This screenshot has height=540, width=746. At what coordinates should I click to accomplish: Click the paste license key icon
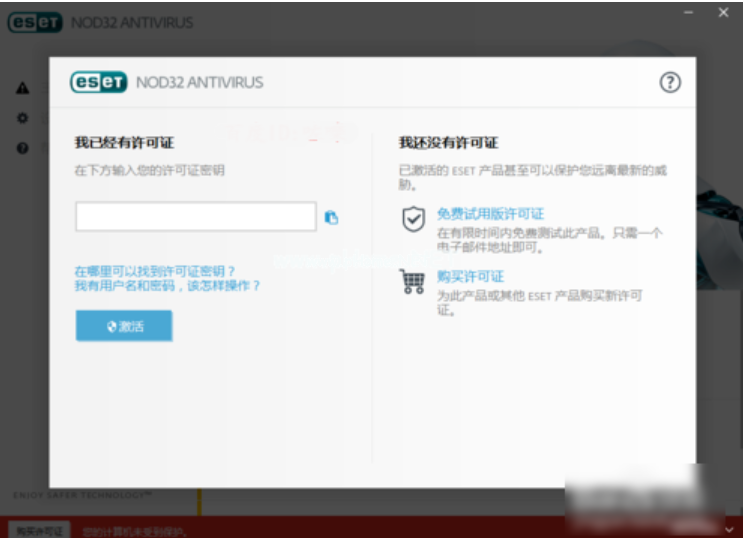331,217
